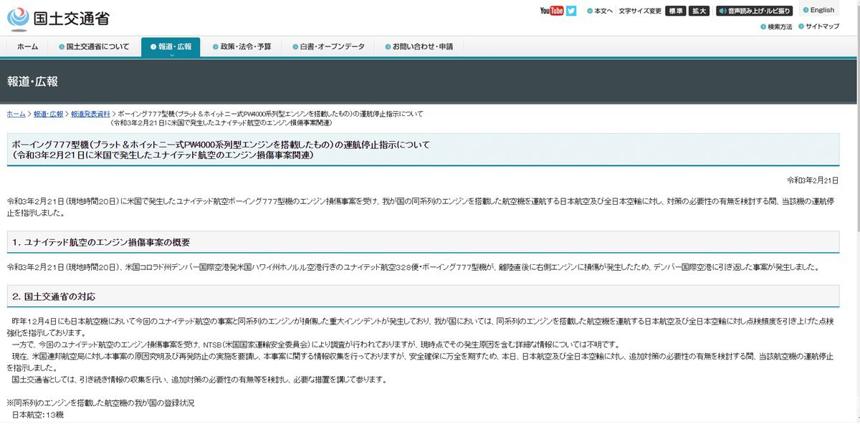The image size is (860, 424).
Task: Select the active 報道・広報 tab
Action: [x=171, y=47]
